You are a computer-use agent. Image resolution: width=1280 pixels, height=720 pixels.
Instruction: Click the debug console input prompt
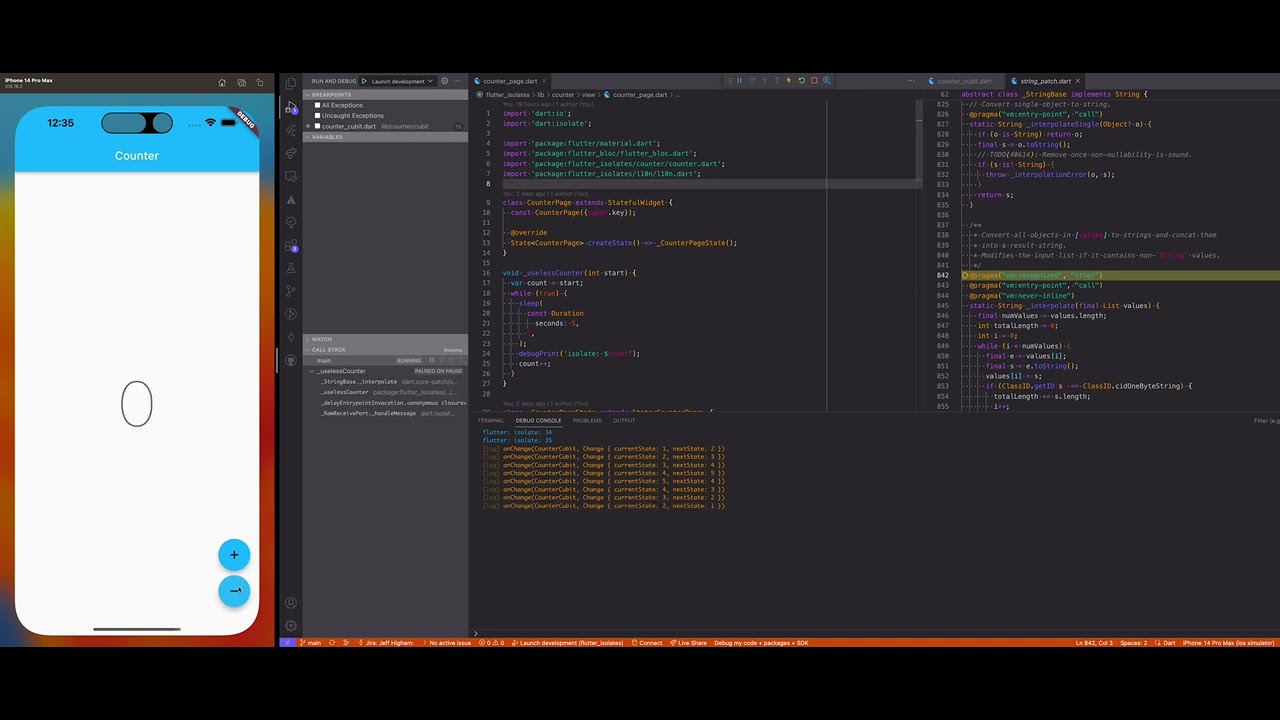point(875,632)
